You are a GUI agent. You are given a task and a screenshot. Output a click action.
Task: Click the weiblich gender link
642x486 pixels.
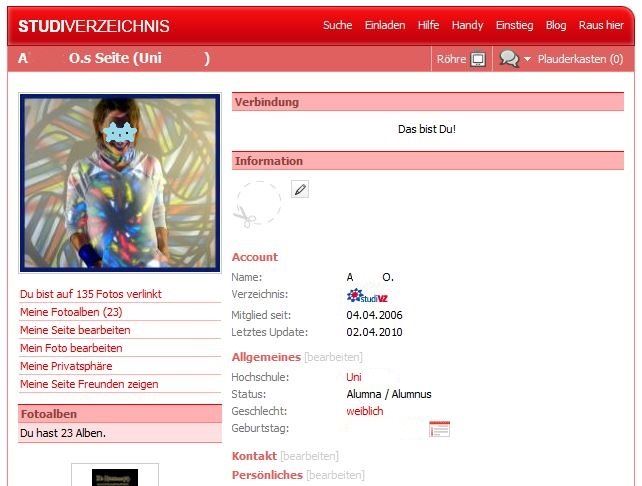tap(365, 411)
